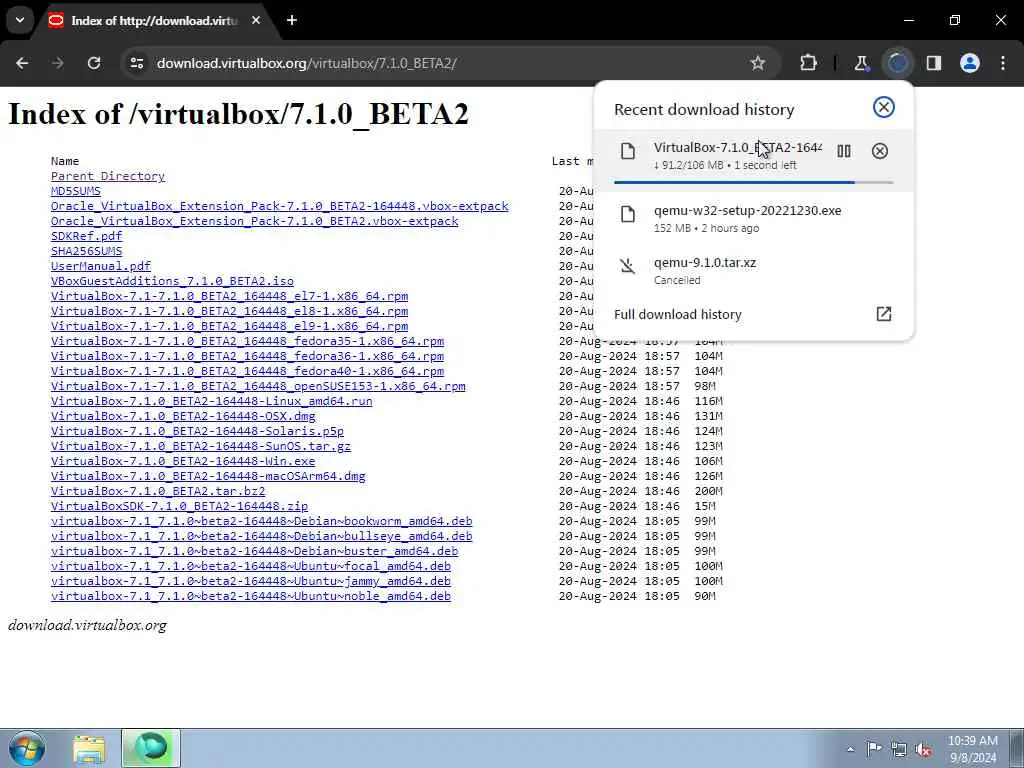
Task: Open Chrome Labs flask icon
Action: [x=861, y=63]
